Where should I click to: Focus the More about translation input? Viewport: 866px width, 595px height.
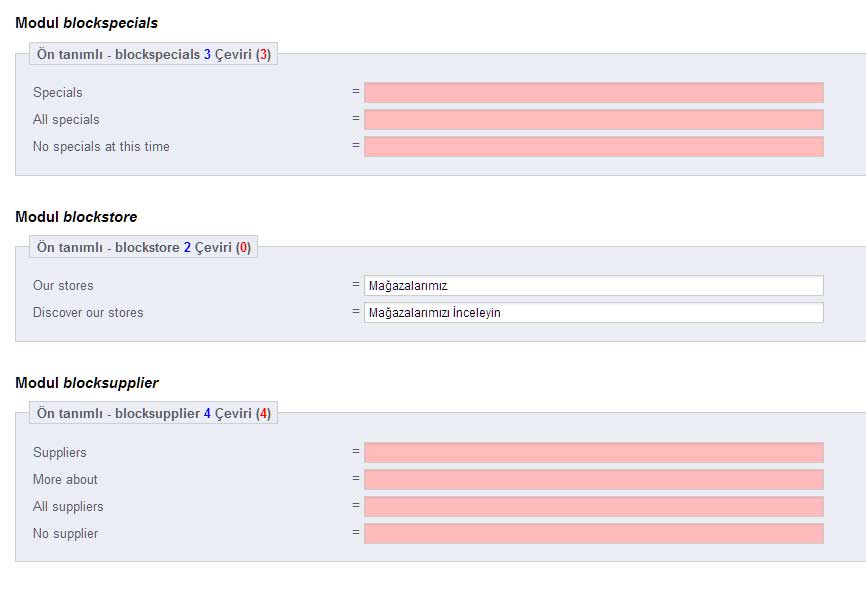pyautogui.click(x=593, y=480)
